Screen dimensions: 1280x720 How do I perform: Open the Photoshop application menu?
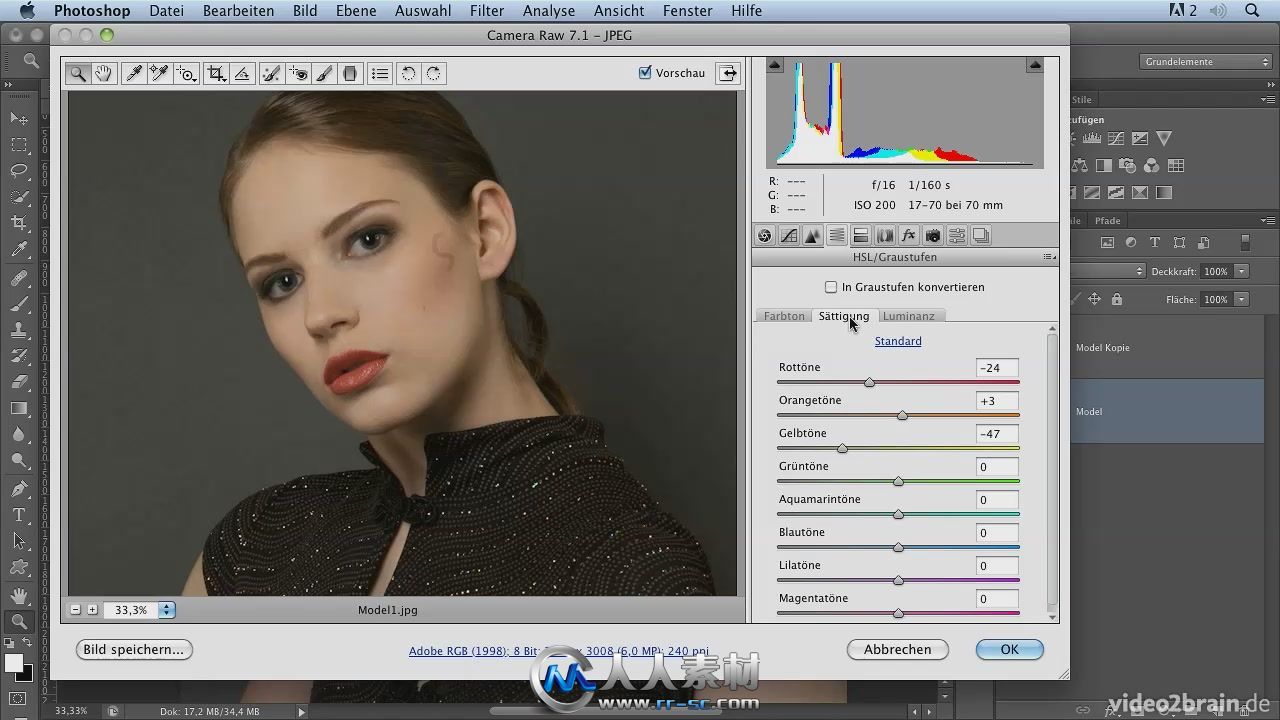click(x=92, y=11)
